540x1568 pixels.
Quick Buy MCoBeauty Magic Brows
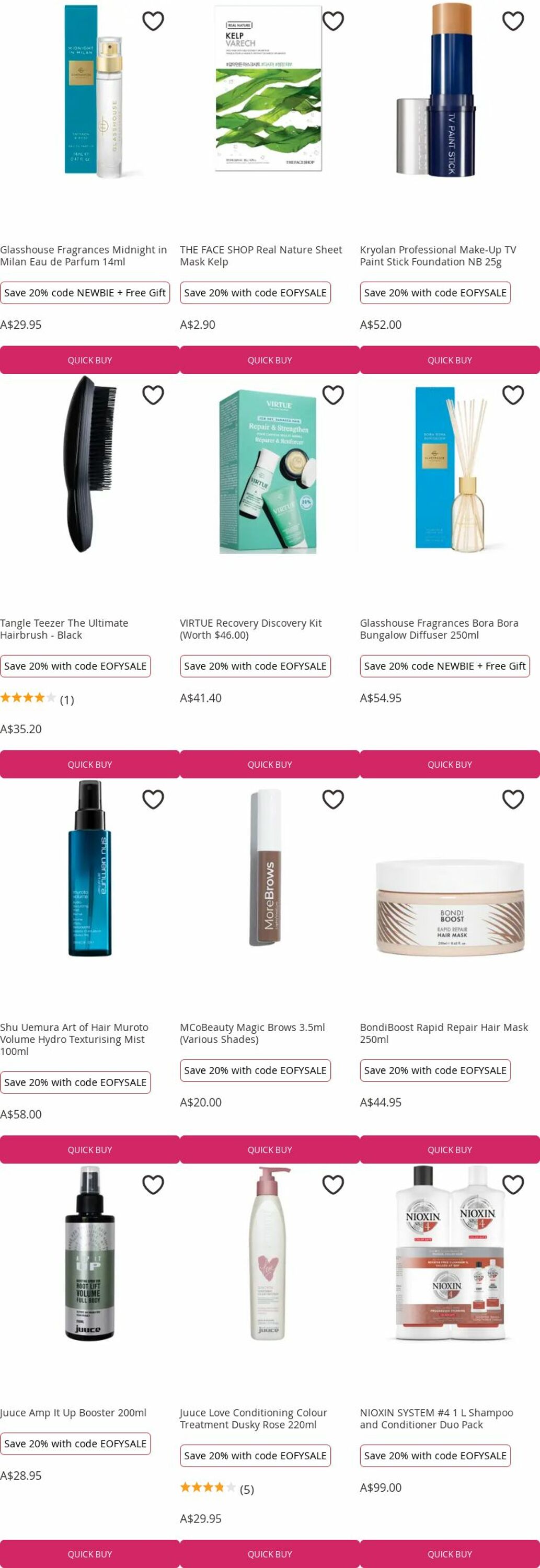(270, 1149)
